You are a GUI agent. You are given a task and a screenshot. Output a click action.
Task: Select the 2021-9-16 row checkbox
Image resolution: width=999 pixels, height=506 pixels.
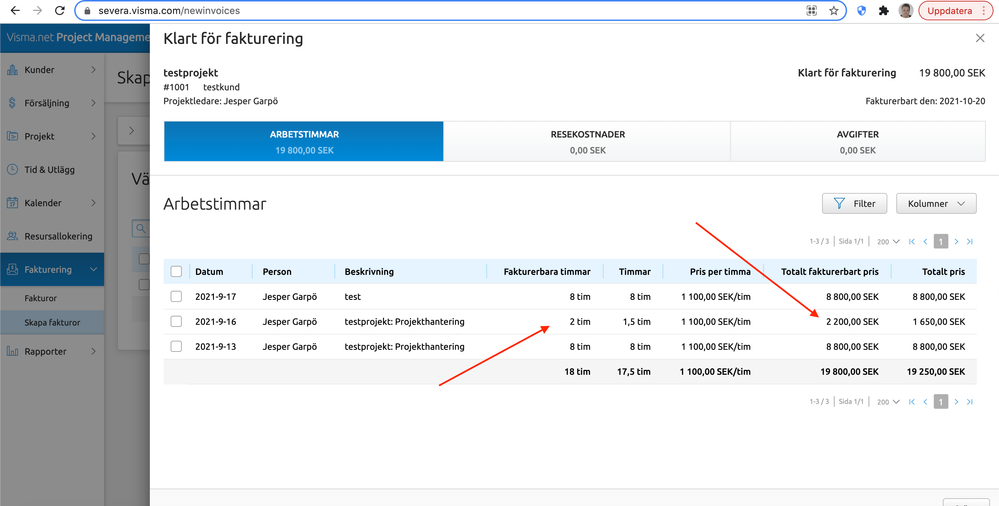[x=176, y=321]
